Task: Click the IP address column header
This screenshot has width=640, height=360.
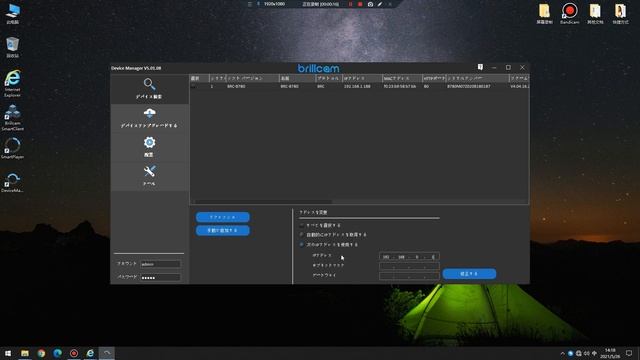Action: (x=362, y=78)
